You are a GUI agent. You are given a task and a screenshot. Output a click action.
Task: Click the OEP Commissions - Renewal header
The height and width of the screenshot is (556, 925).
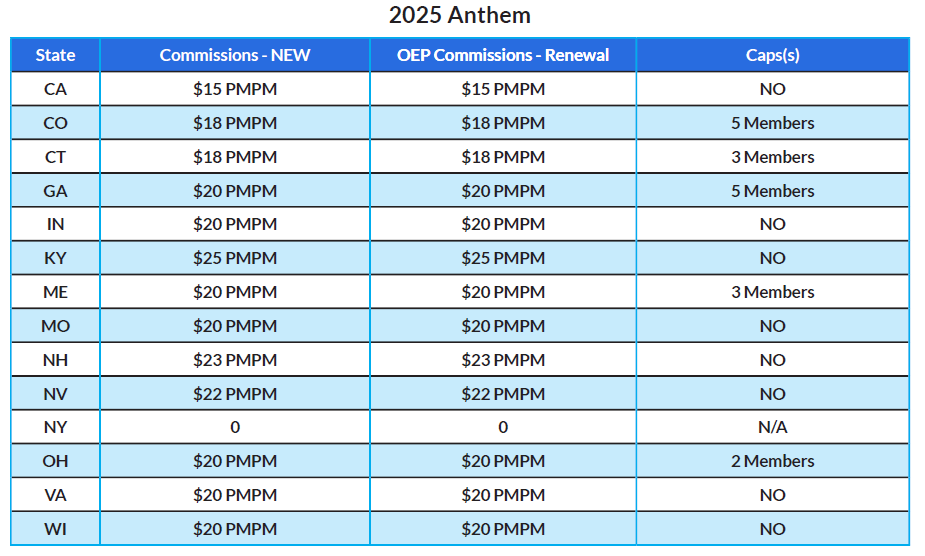click(503, 55)
